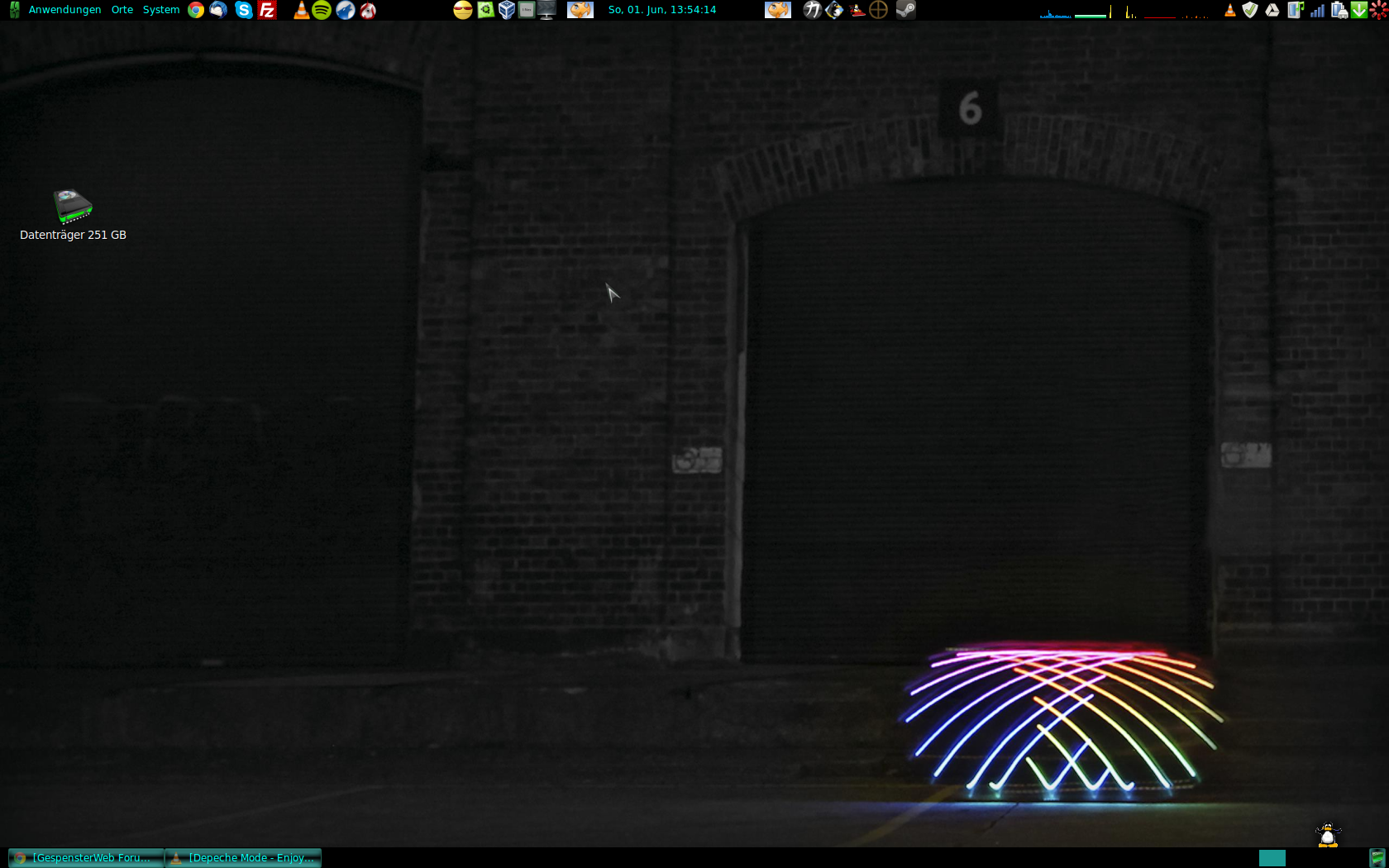Expand the System menu
1389x868 pixels.
[161, 10]
